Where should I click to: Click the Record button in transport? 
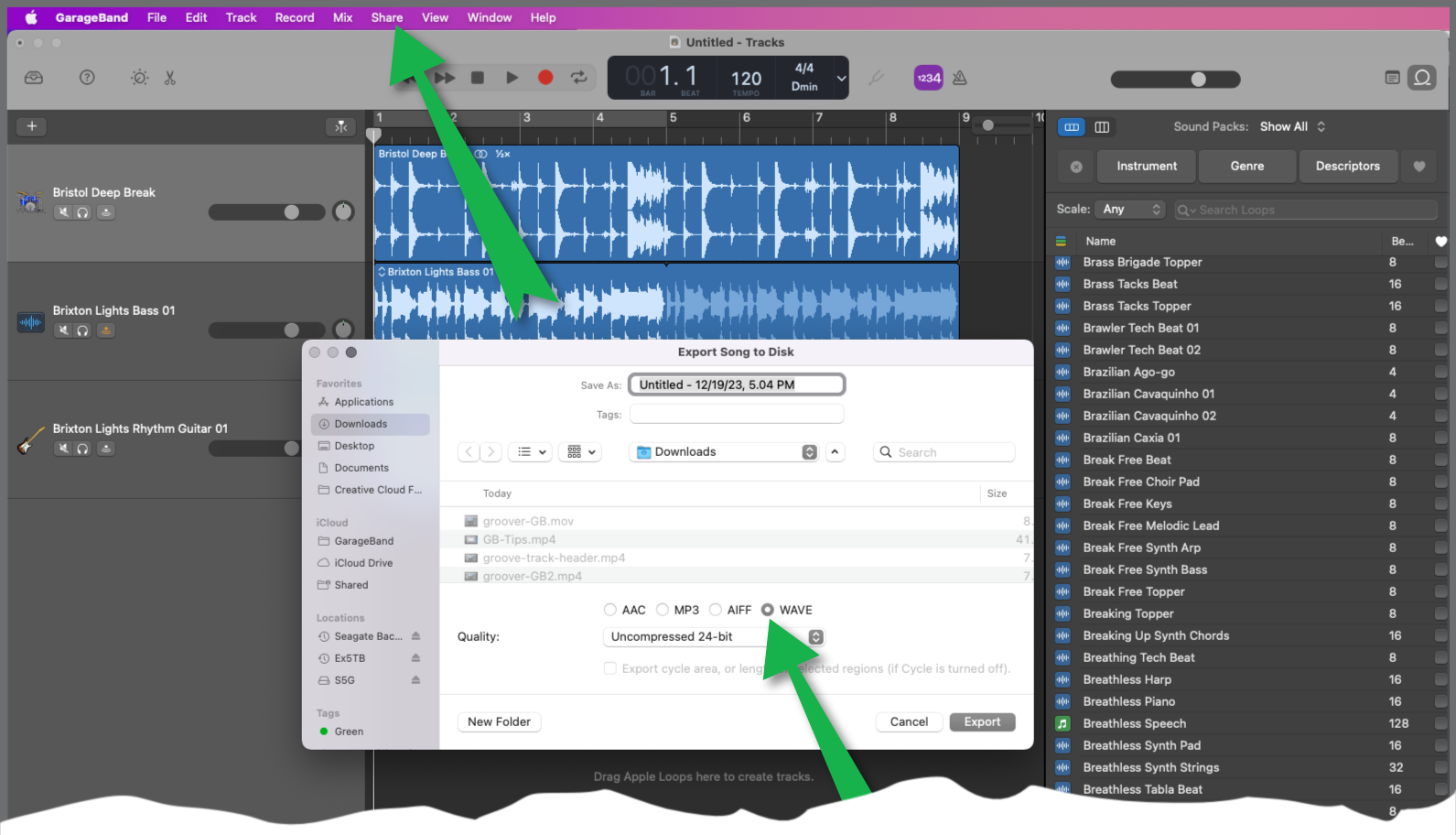pyautogui.click(x=545, y=78)
